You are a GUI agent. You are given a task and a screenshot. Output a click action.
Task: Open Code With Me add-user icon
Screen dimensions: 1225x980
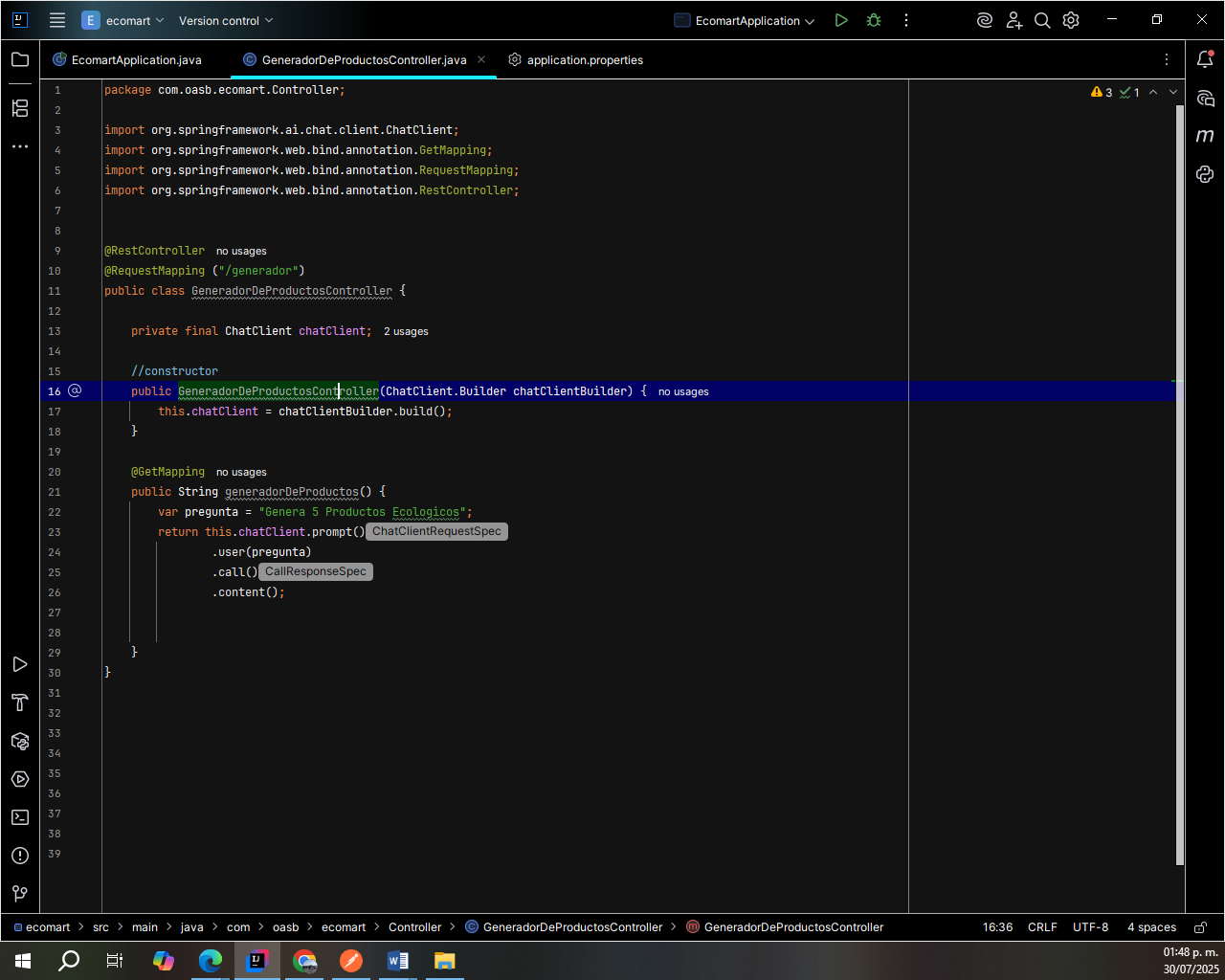pyautogui.click(x=1014, y=20)
